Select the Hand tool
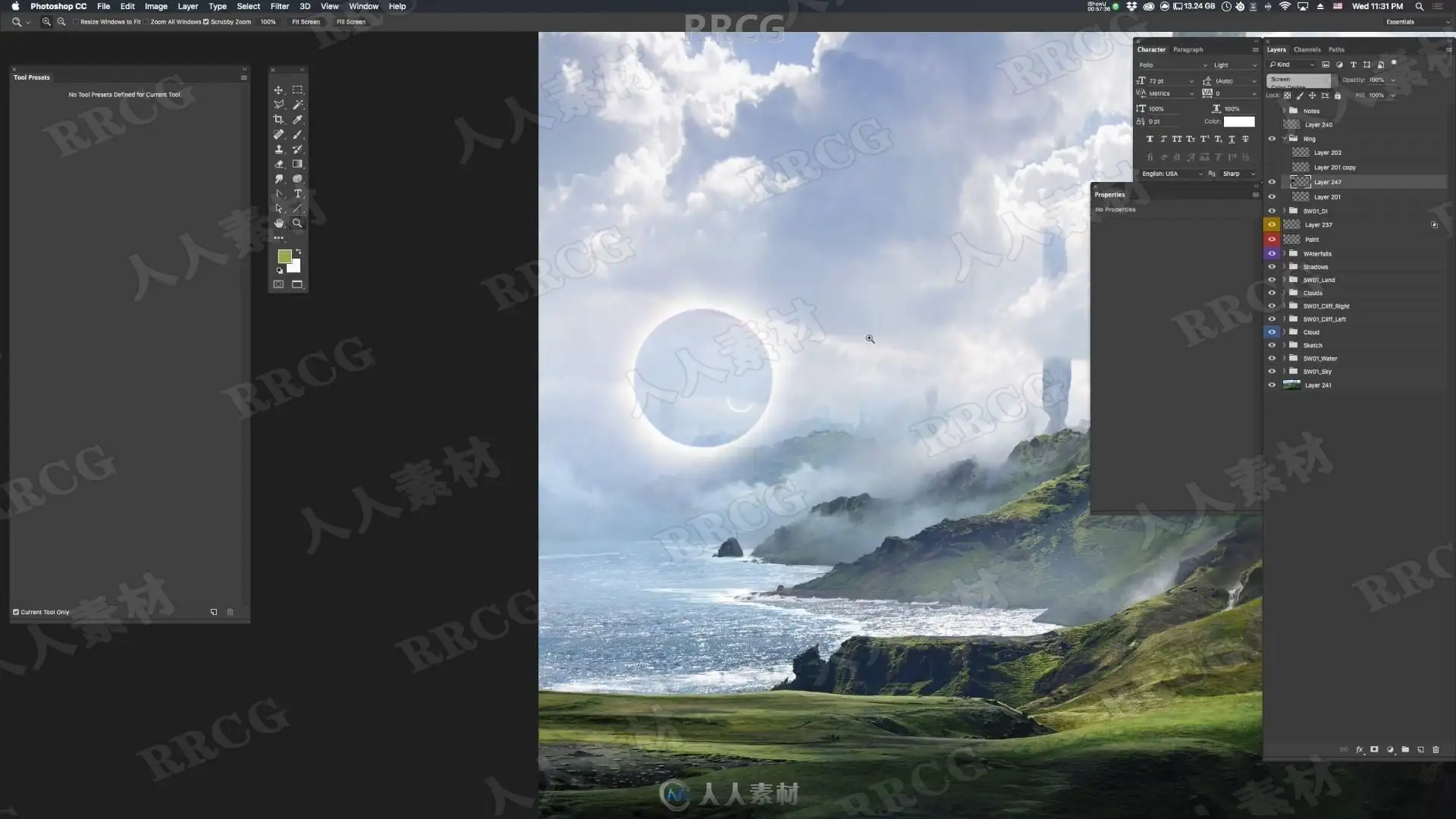The width and height of the screenshot is (1456, 819). [x=278, y=223]
